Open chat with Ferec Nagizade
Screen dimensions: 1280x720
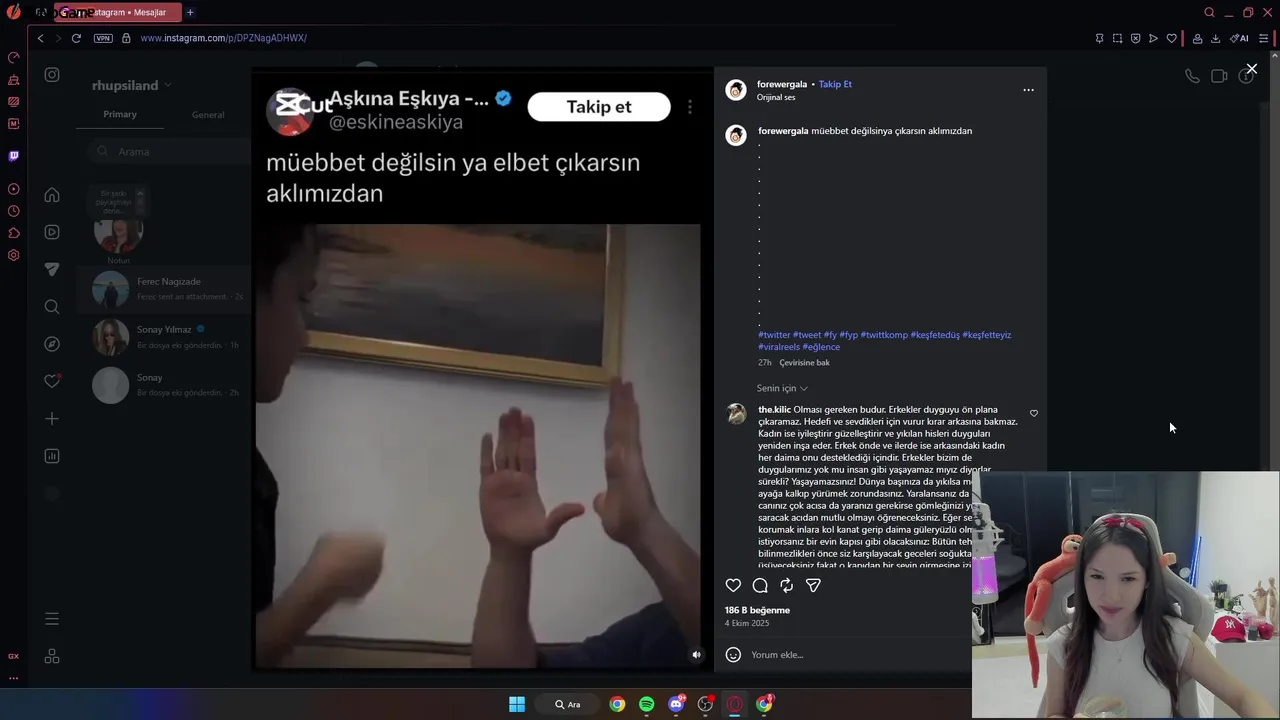(x=165, y=289)
